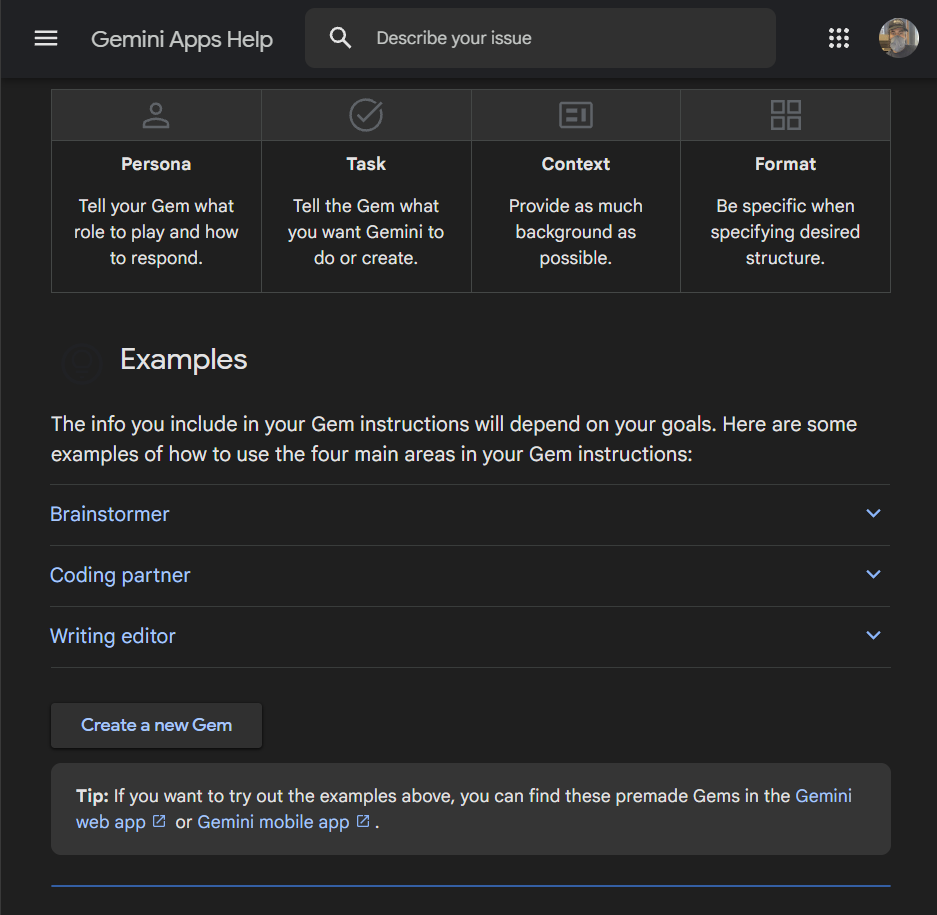Viewport: 937px width, 915px height.
Task: Click the paragraph starting 'The info you include'
Action: (454, 439)
